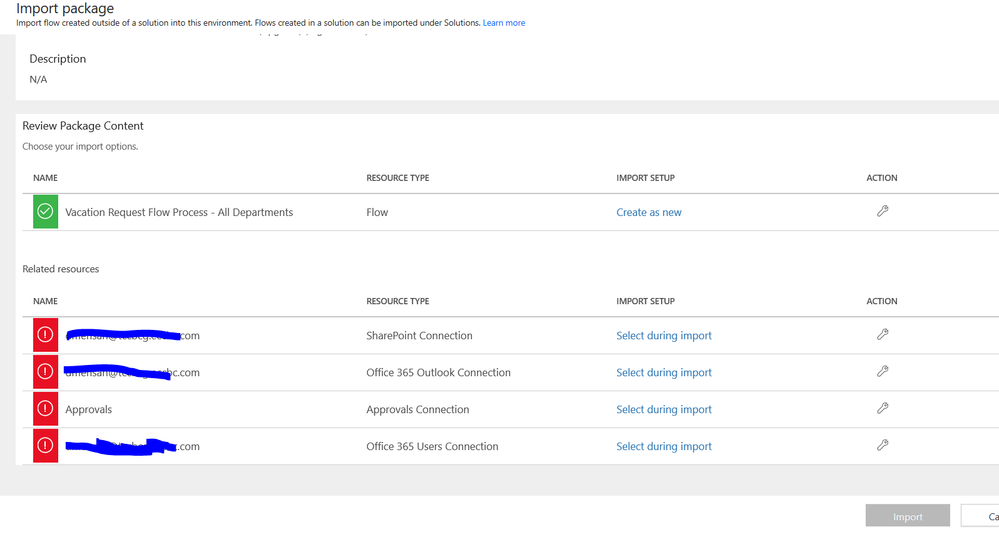999x534 pixels.
Task: Click the Approvals resource name
Action: tap(89, 410)
